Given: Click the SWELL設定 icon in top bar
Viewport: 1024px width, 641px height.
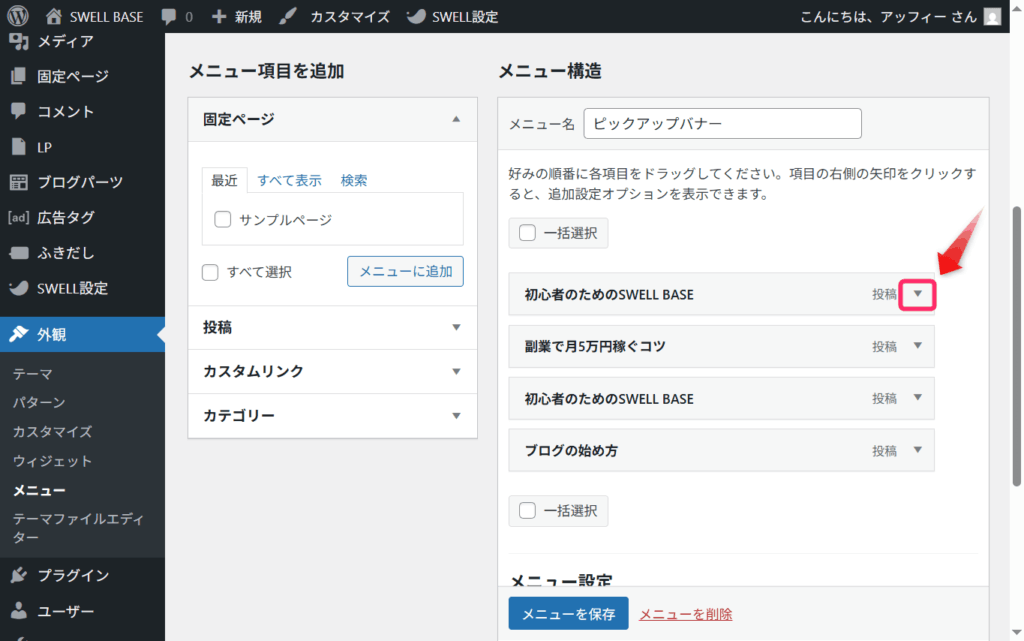Looking at the screenshot, I should point(415,16).
